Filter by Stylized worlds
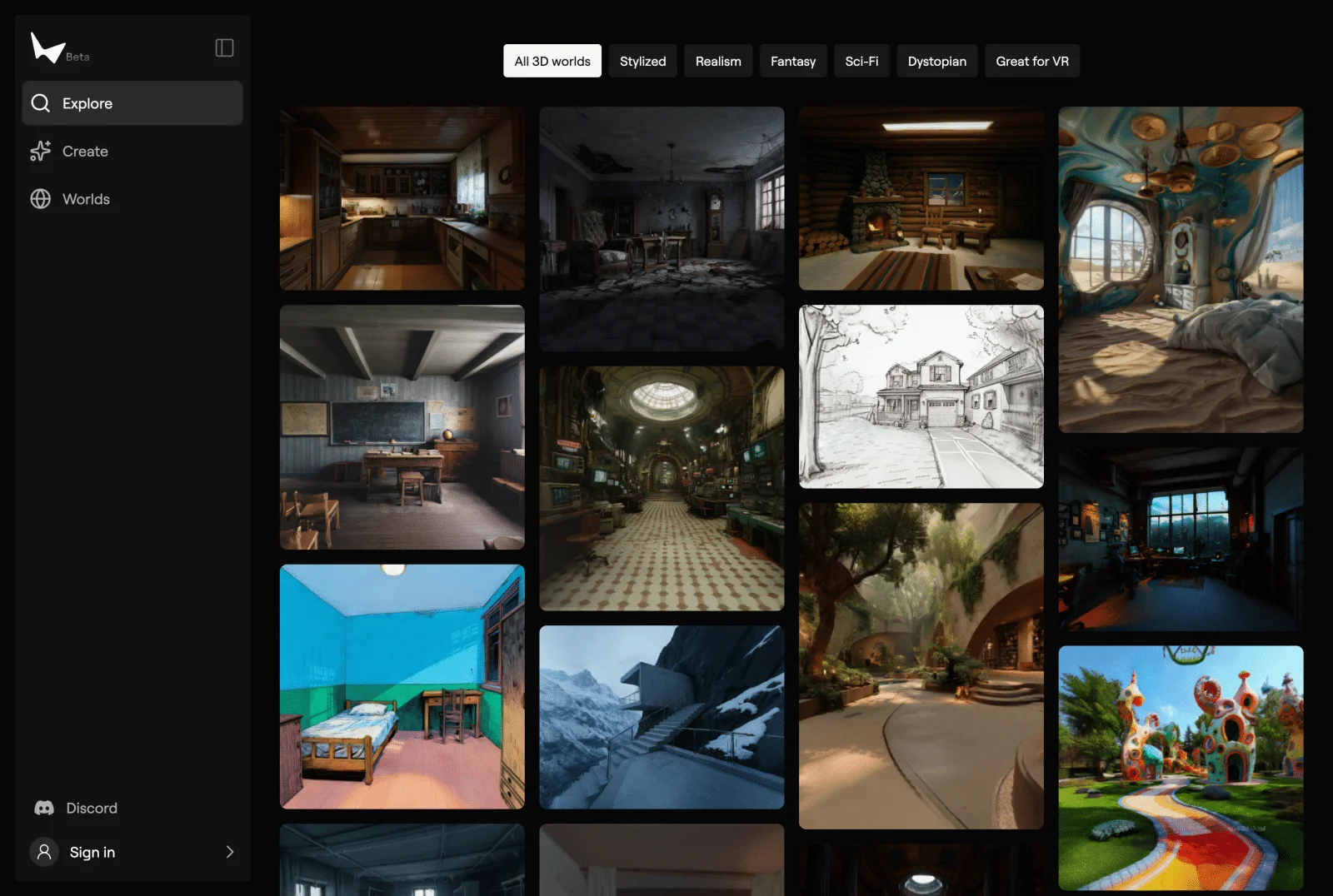This screenshot has height=896, width=1333. 642,61
